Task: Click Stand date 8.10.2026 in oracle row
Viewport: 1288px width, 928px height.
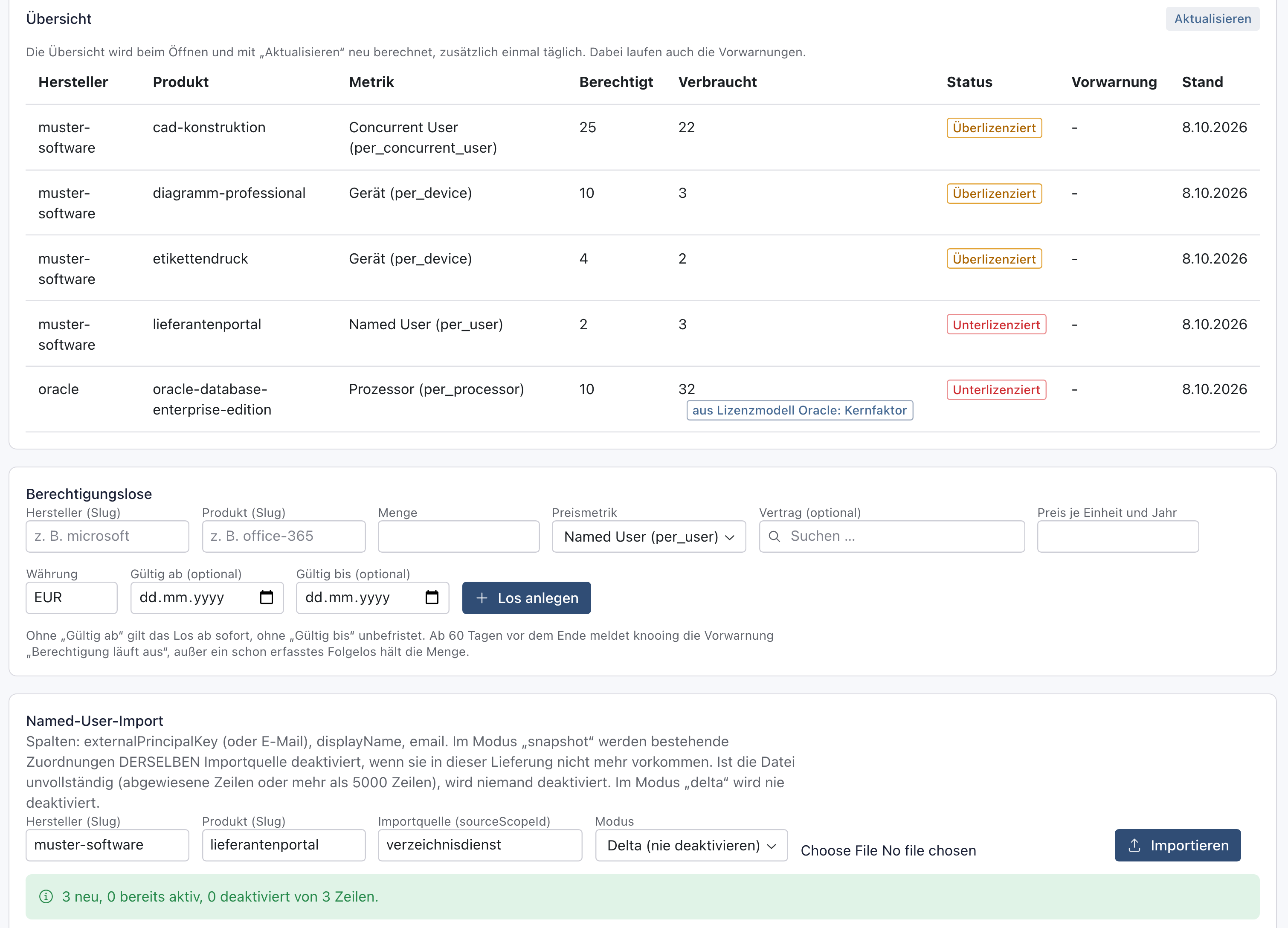Action: tap(1214, 389)
